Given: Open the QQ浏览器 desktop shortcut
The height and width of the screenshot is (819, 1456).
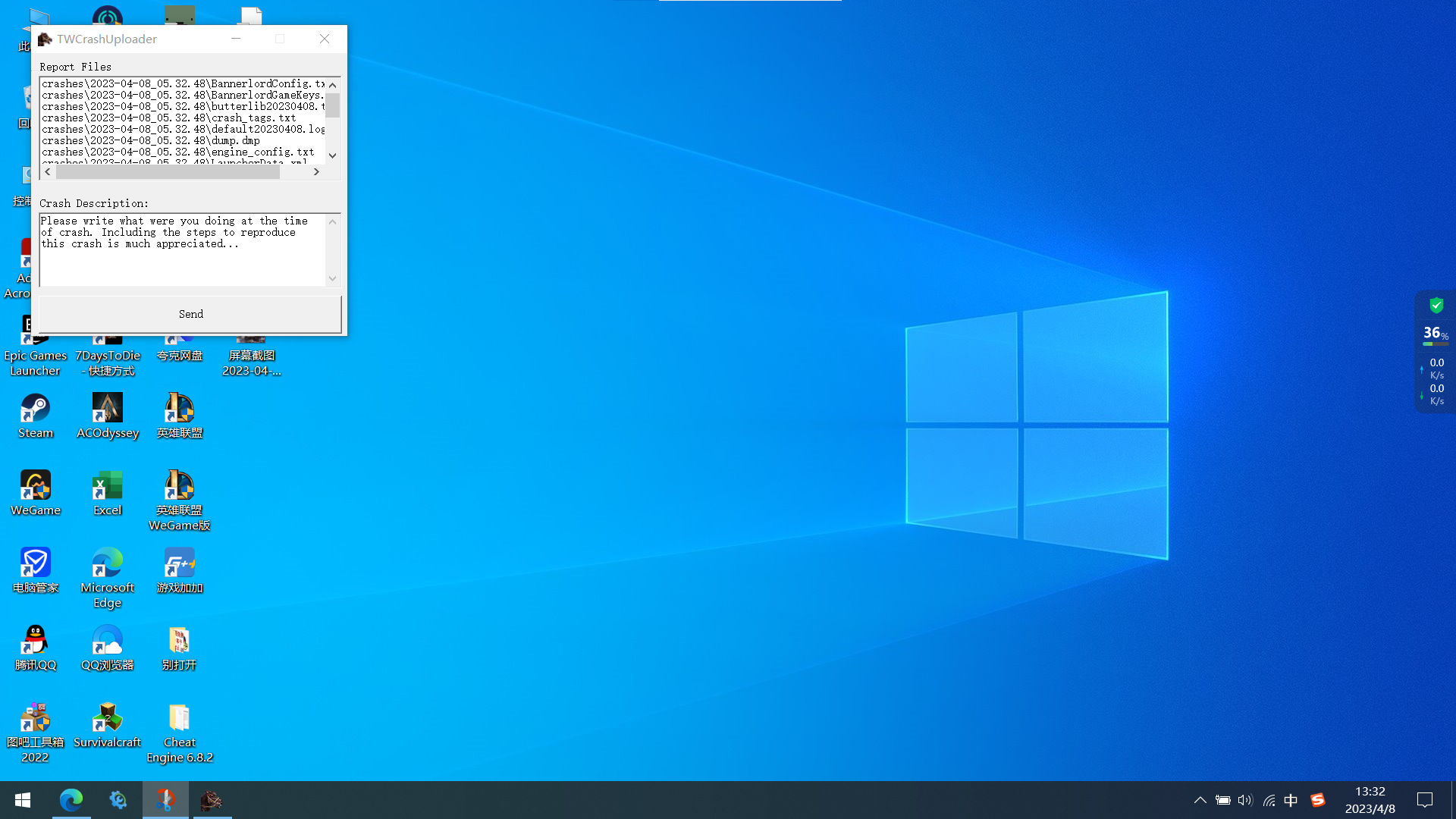Looking at the screenshot, I should (108, 648).
